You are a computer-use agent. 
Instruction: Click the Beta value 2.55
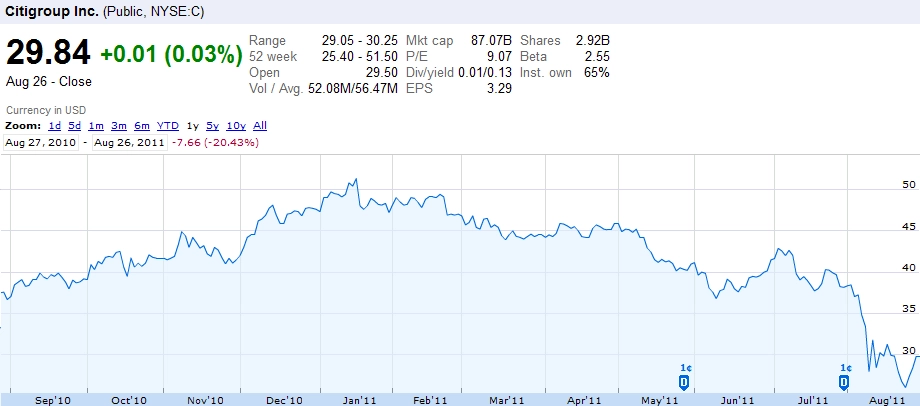597,56
